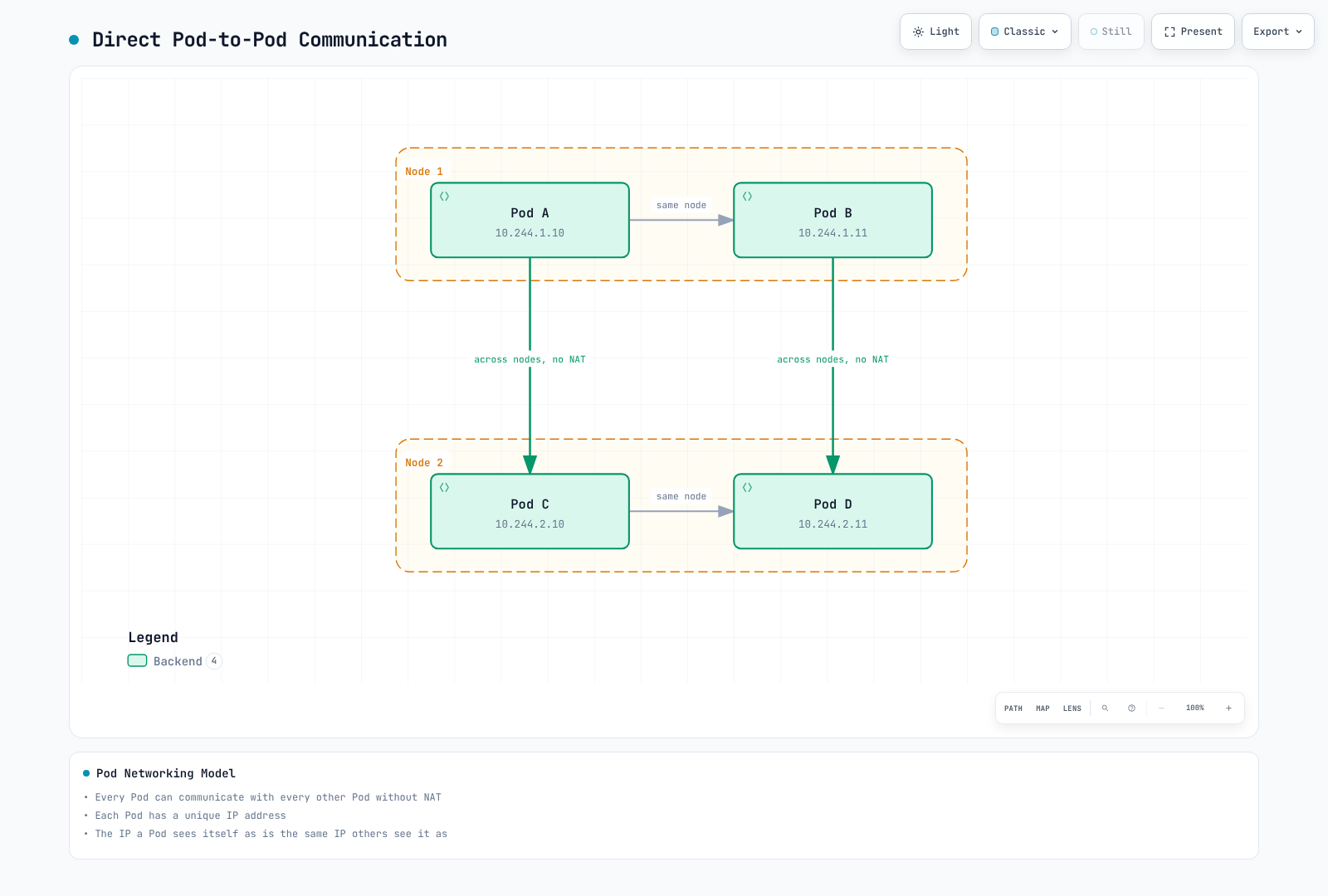The image size is (1328, 896).
Task: Open the help question-mark icon
Action: point(1131,709)
